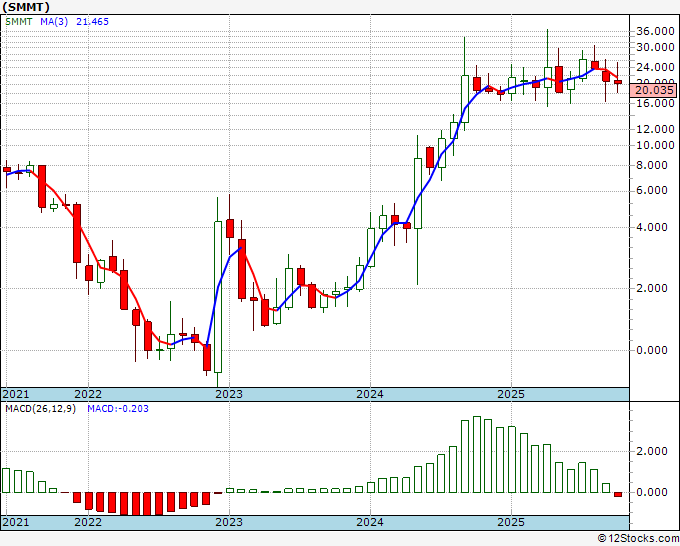Click the 12.000 price axis label

655,129
